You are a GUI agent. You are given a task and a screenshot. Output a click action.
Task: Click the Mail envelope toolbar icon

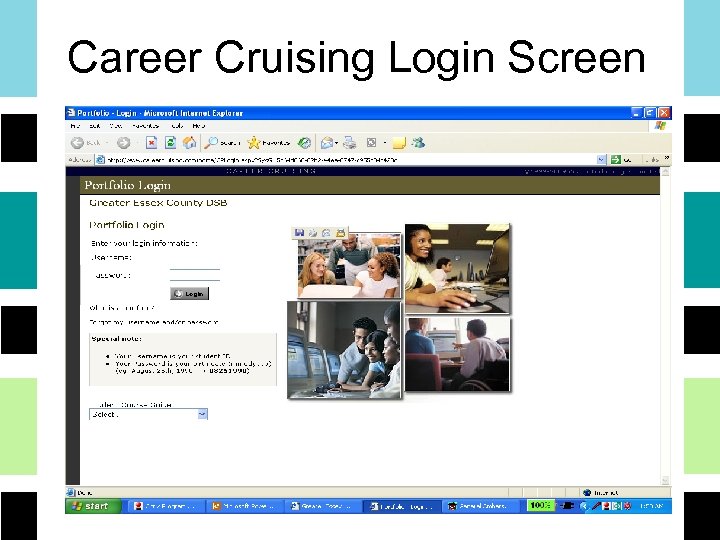point(326,143)
